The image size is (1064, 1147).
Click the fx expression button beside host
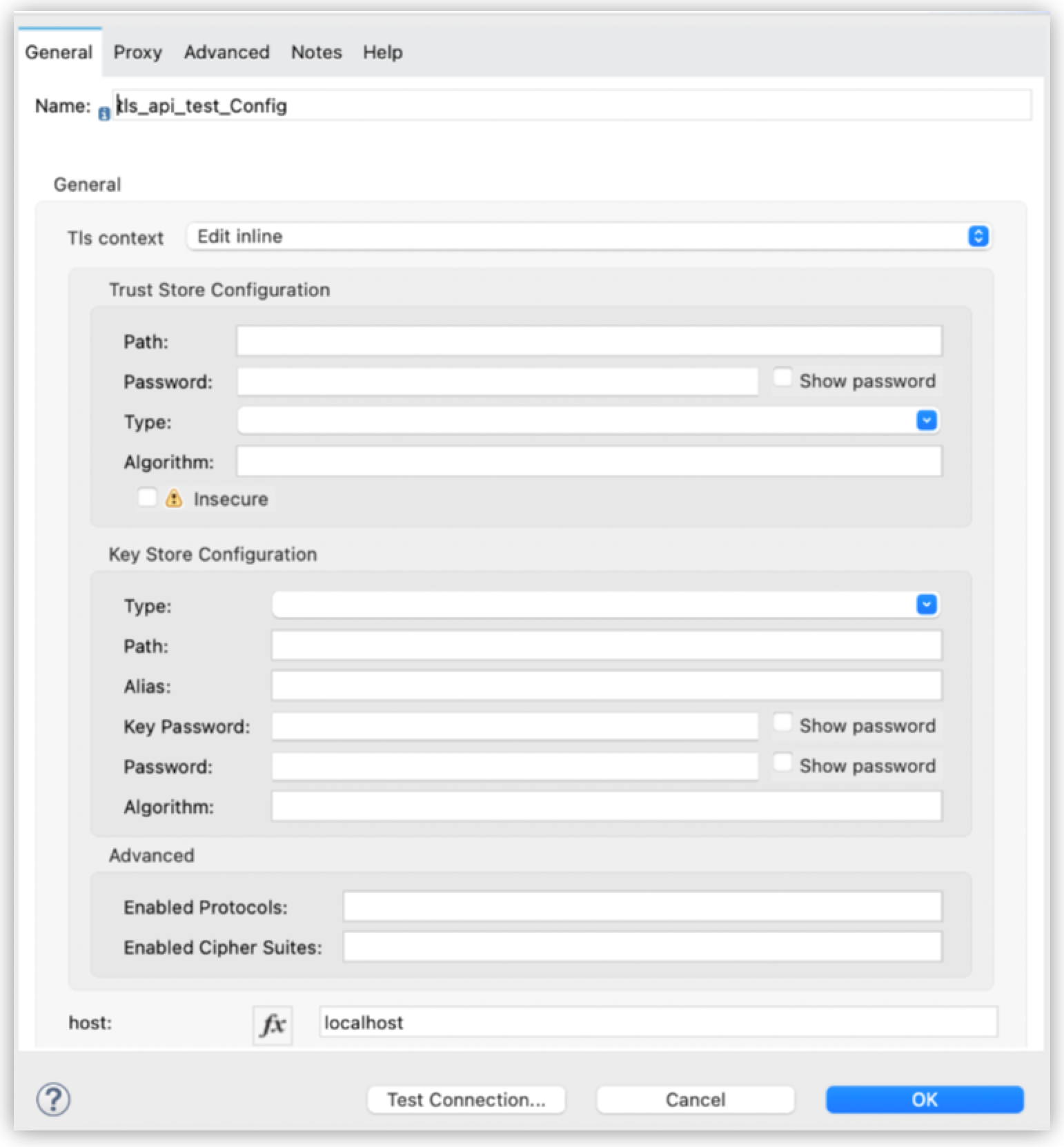tap(273, 1025)
